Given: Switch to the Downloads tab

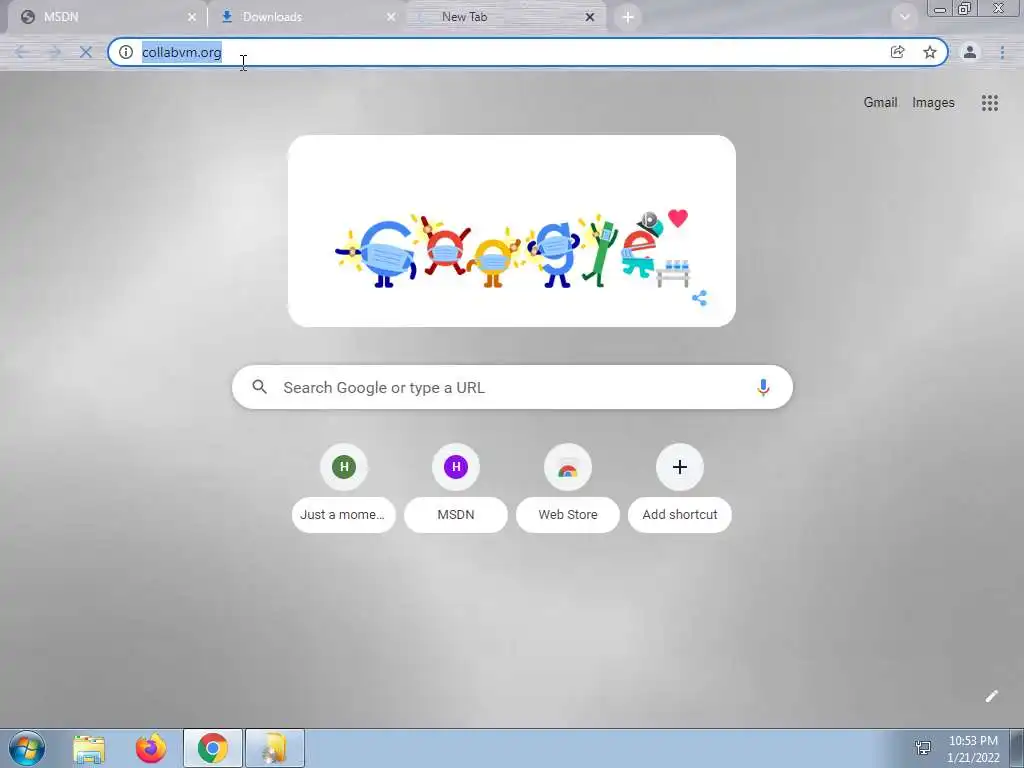Looking at the screenshot, I should pos(307,17).
